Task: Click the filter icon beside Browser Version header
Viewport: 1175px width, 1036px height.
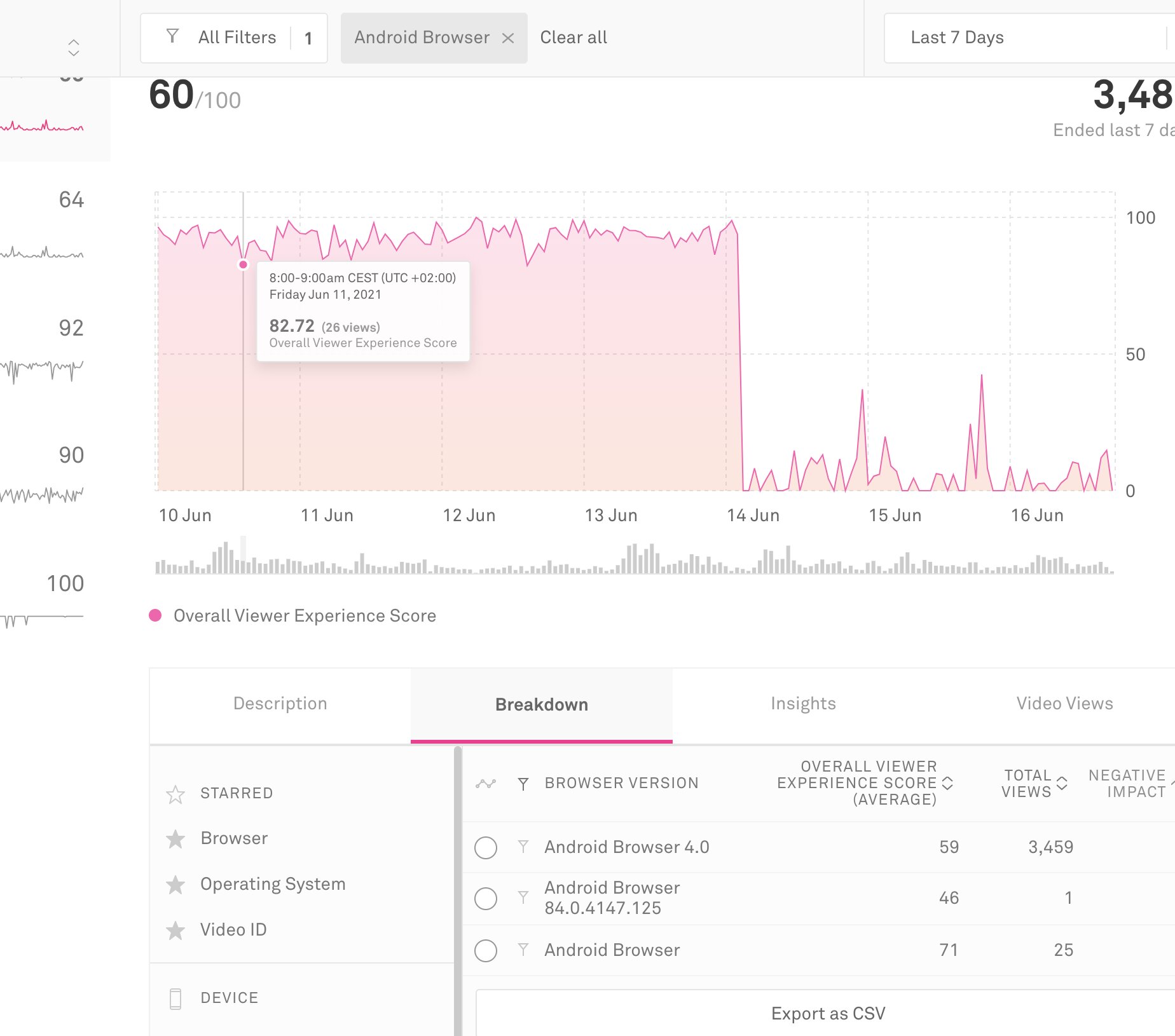Action: pos(523,784)
